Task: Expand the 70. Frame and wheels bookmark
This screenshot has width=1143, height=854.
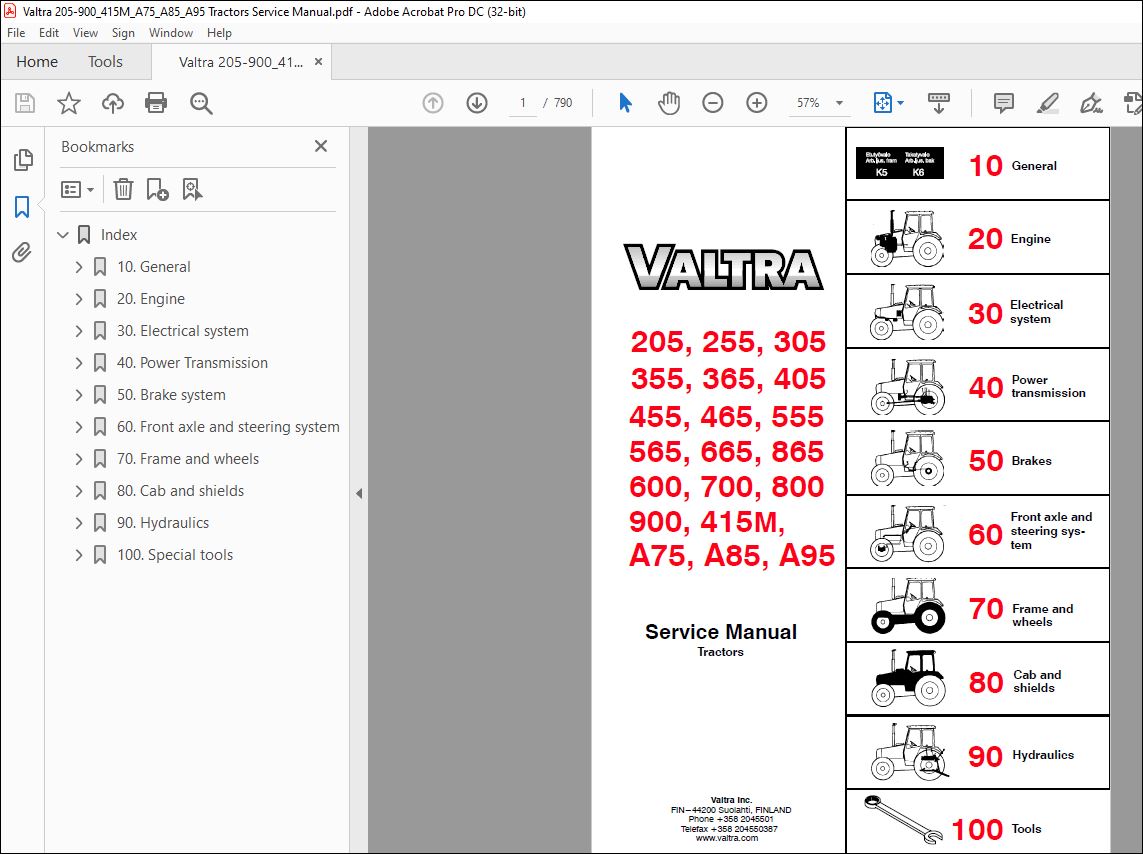Action: [x=79, y=459]
